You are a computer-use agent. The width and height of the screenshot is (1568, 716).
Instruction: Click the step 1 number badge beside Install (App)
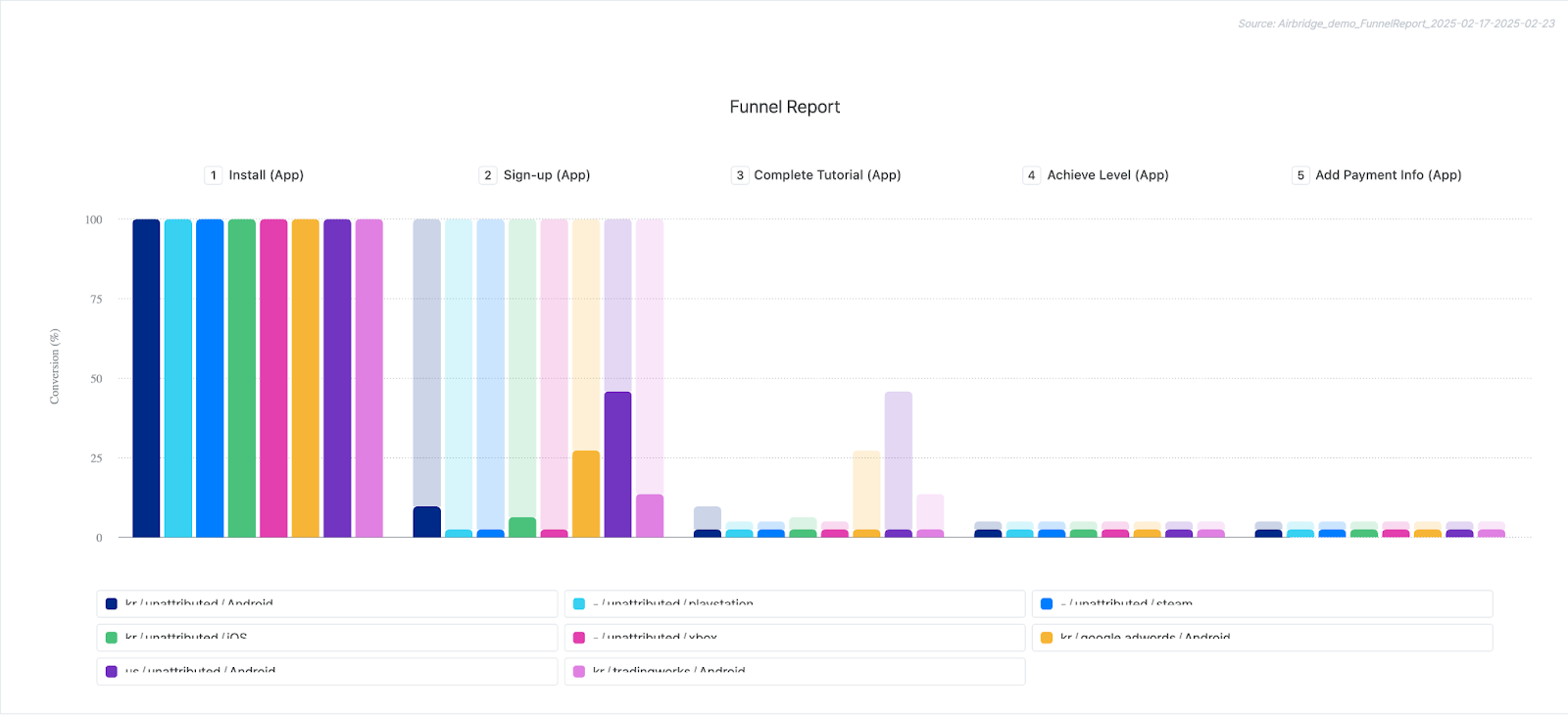tap(213, 175)
